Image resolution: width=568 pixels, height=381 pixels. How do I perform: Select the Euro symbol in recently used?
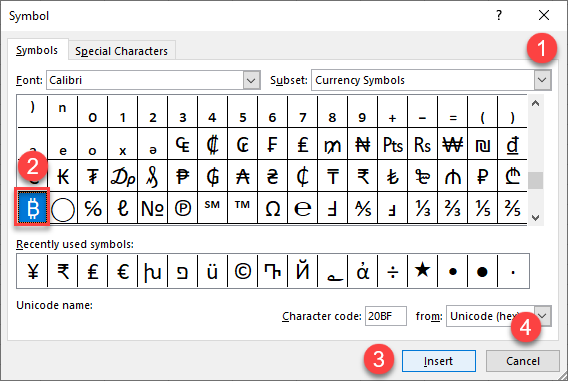tap(123, 271)
